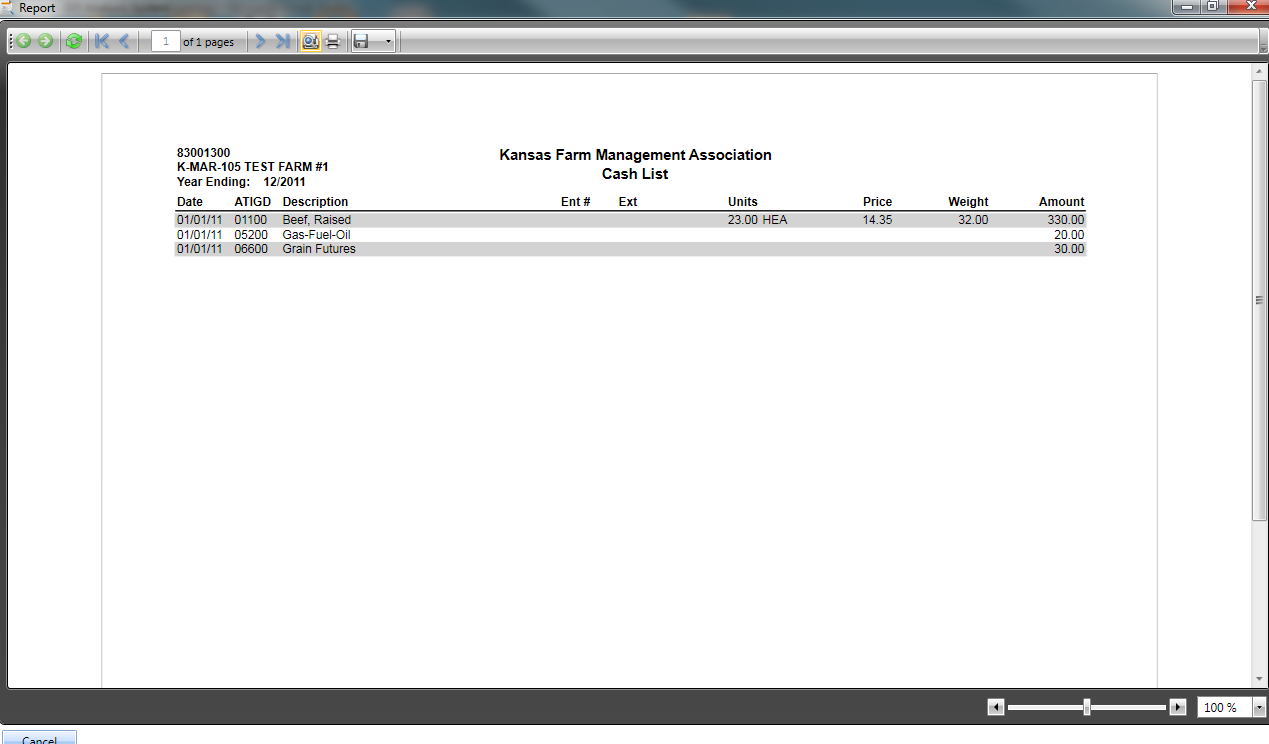Screen dimensions: 1269x744
Task: Click the amount 330.00
Action: pos(1066,220)
